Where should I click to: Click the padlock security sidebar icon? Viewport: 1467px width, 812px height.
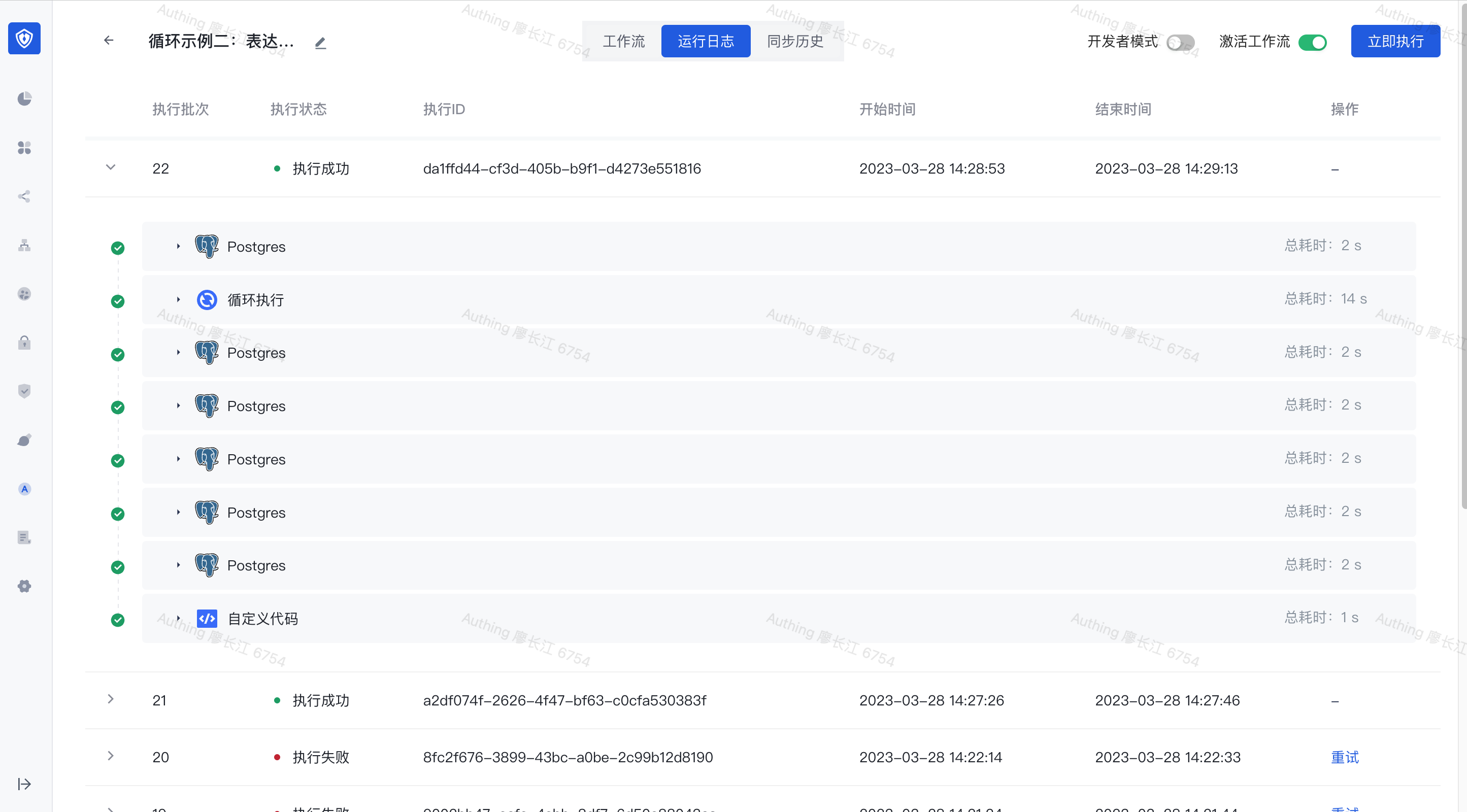coord(24,342)
